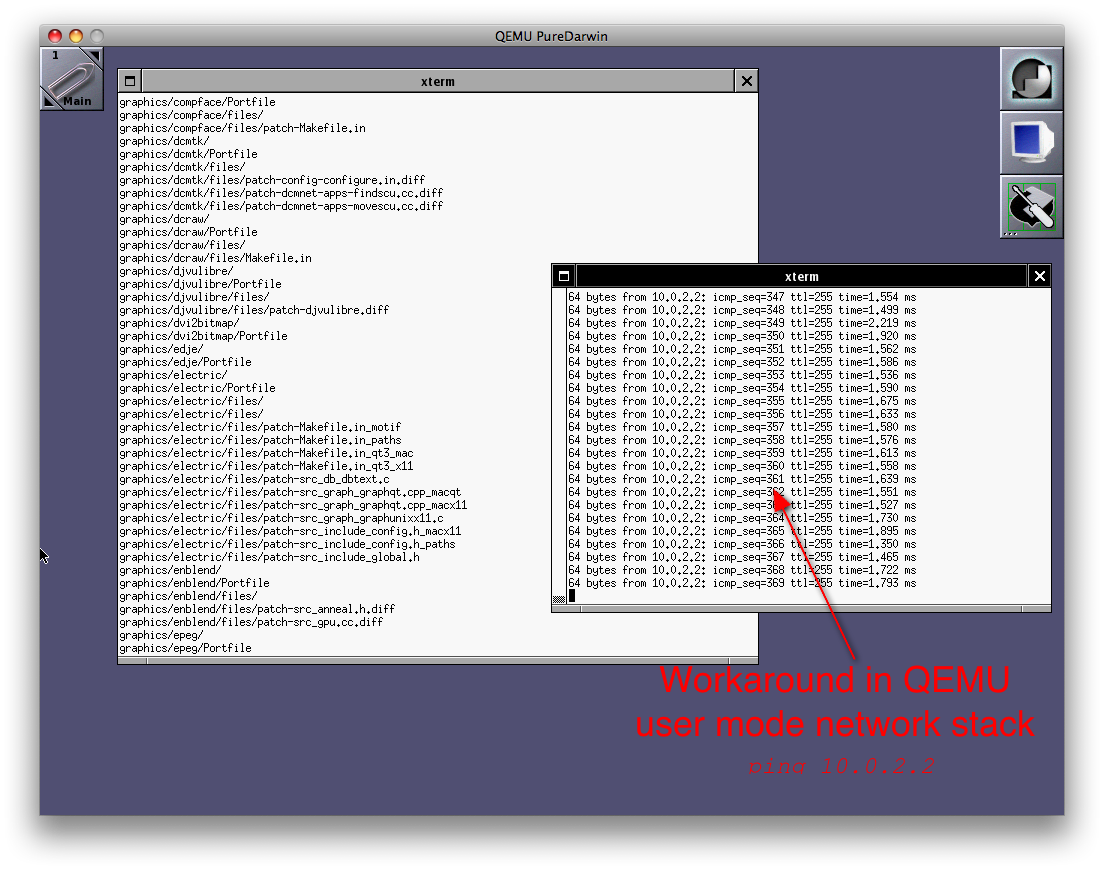Click the ping line with icmp_seq=350

point(742,336)
